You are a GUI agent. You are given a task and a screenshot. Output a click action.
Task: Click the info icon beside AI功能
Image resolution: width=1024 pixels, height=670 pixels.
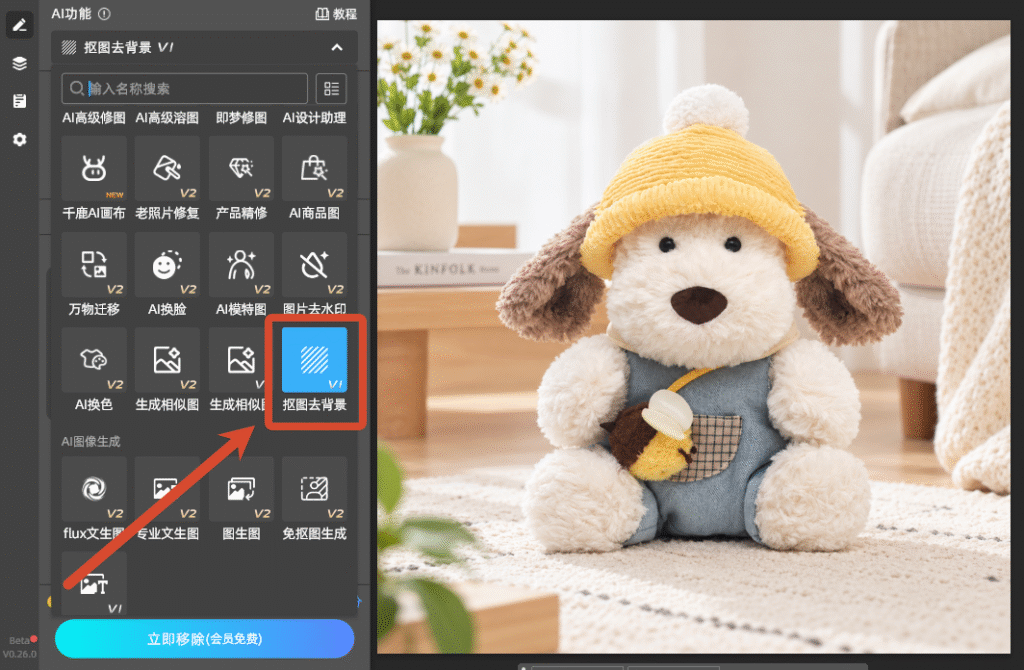point(104,13)
